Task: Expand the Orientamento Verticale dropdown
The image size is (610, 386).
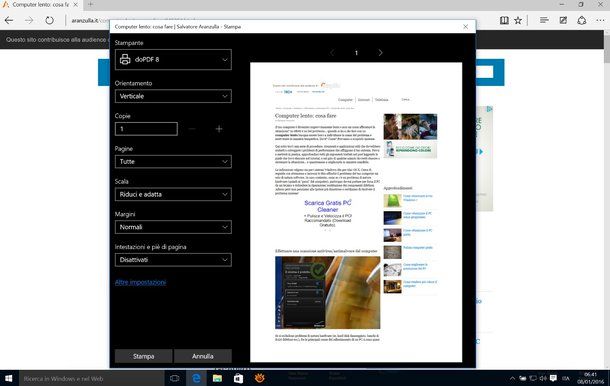Action: pos(173,96)
